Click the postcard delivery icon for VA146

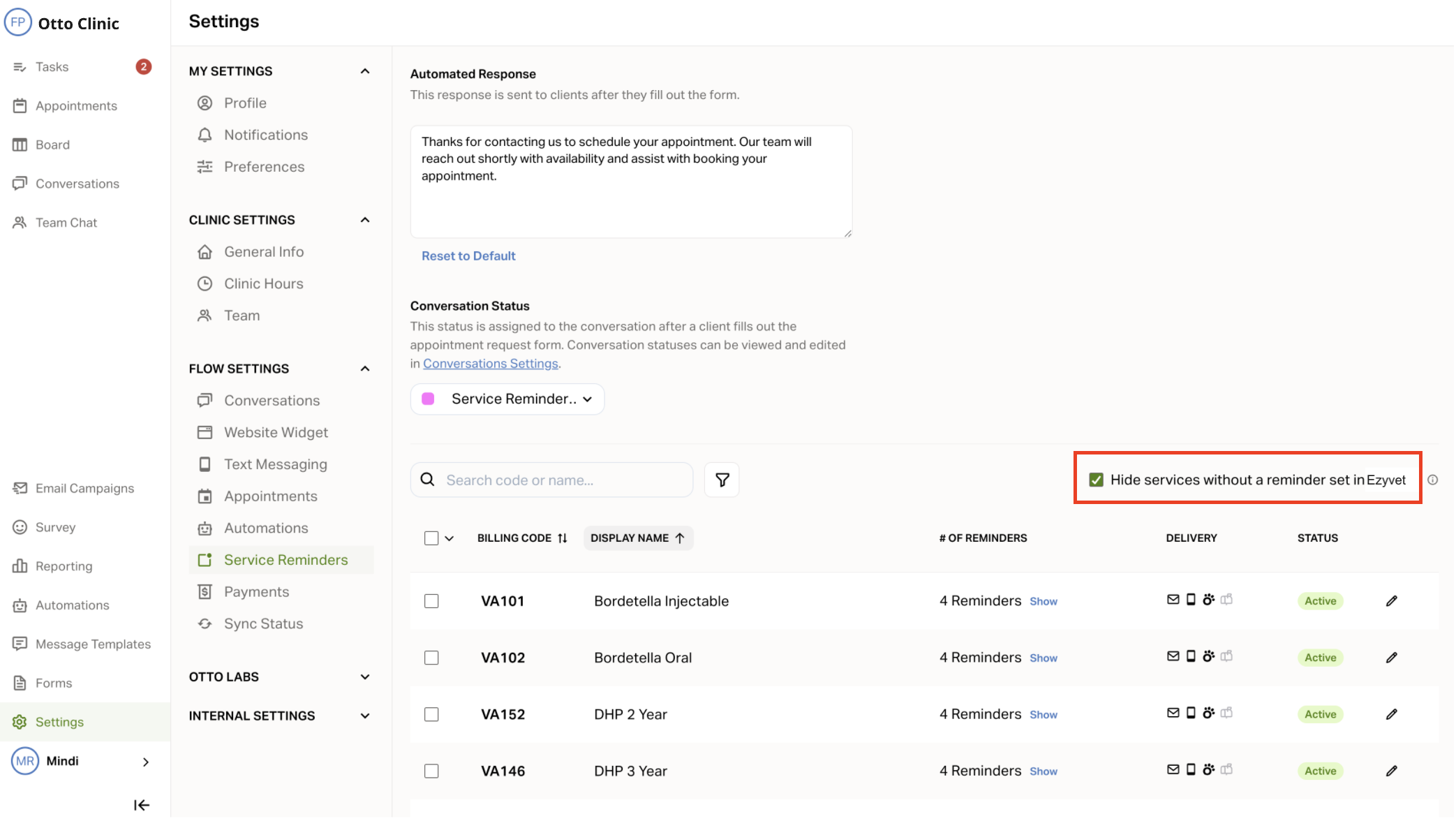(1226, 769)
